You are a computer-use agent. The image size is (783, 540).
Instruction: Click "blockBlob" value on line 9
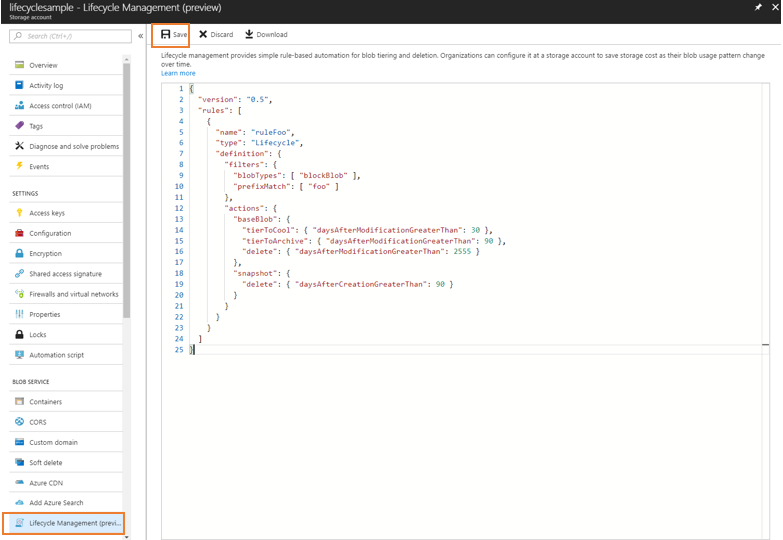(324, 175)
